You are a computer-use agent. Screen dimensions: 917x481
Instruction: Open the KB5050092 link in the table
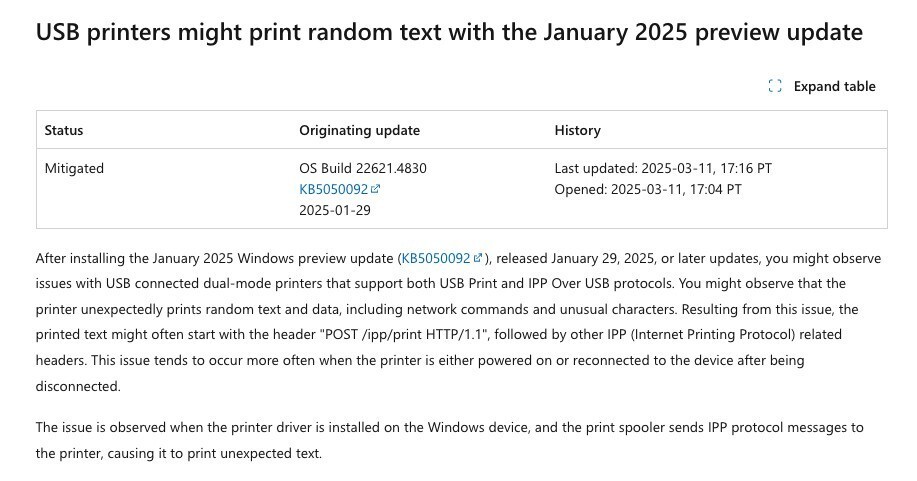tap(333, 189)
